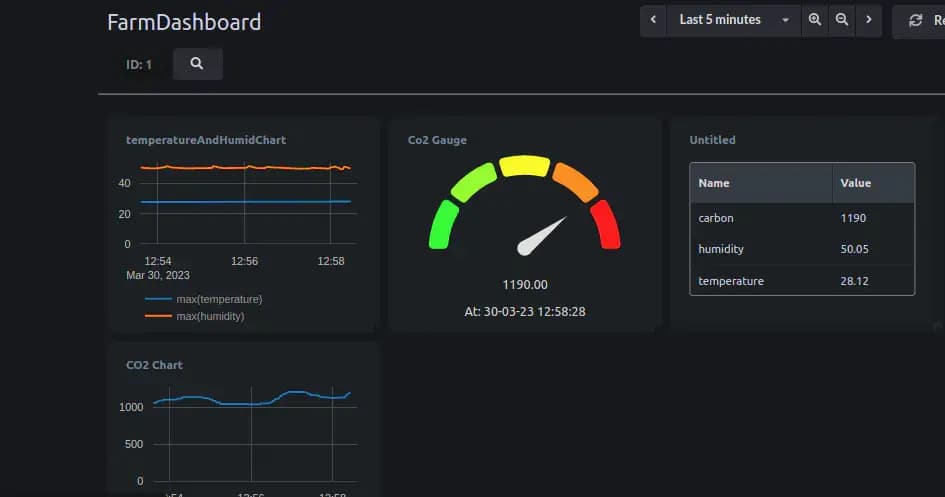Go to previous time range arrow
Viewport: 945px width, 497px height.
tap(653, 20)
